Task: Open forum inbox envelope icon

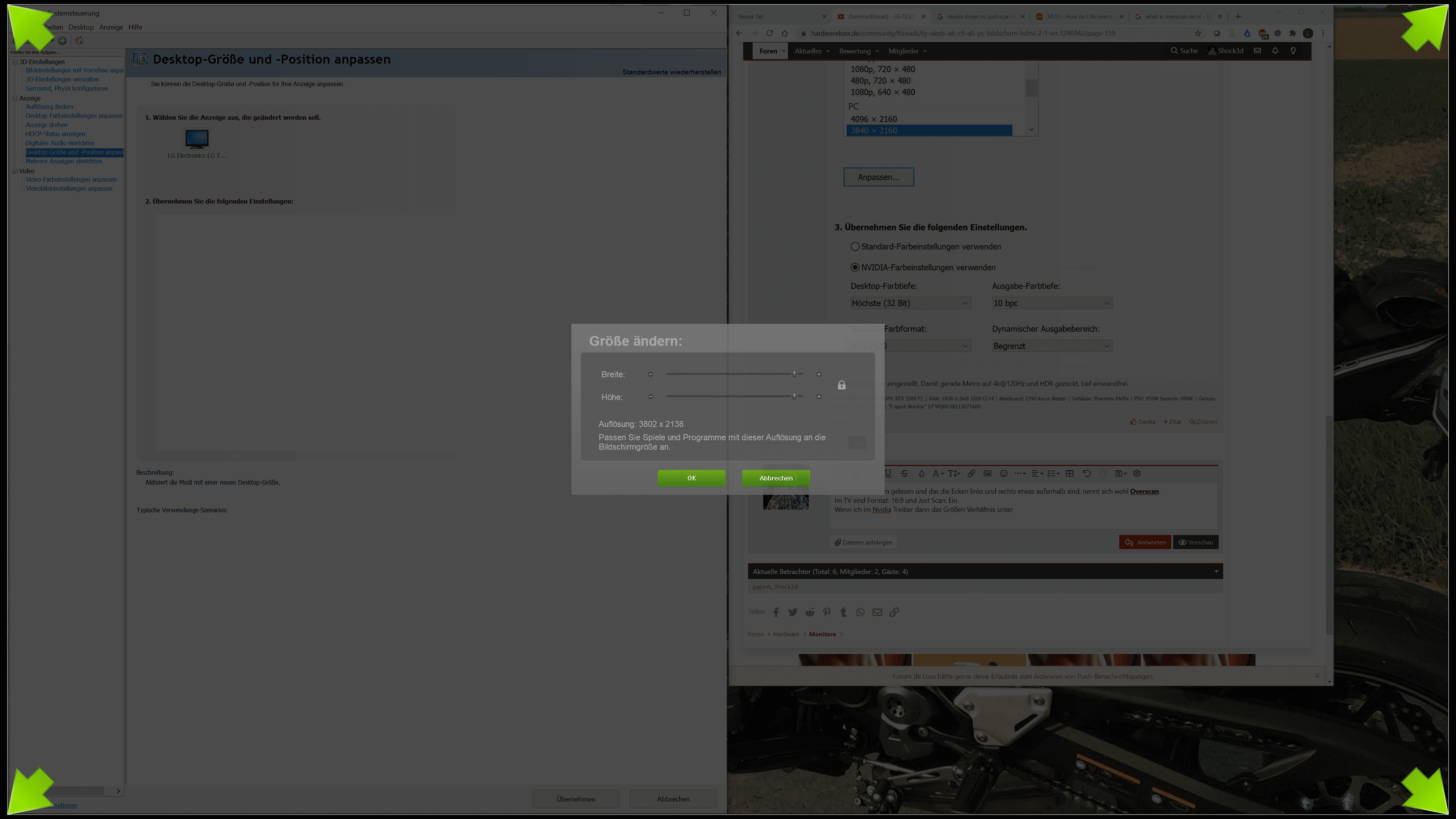Action: pos(1258,51)
